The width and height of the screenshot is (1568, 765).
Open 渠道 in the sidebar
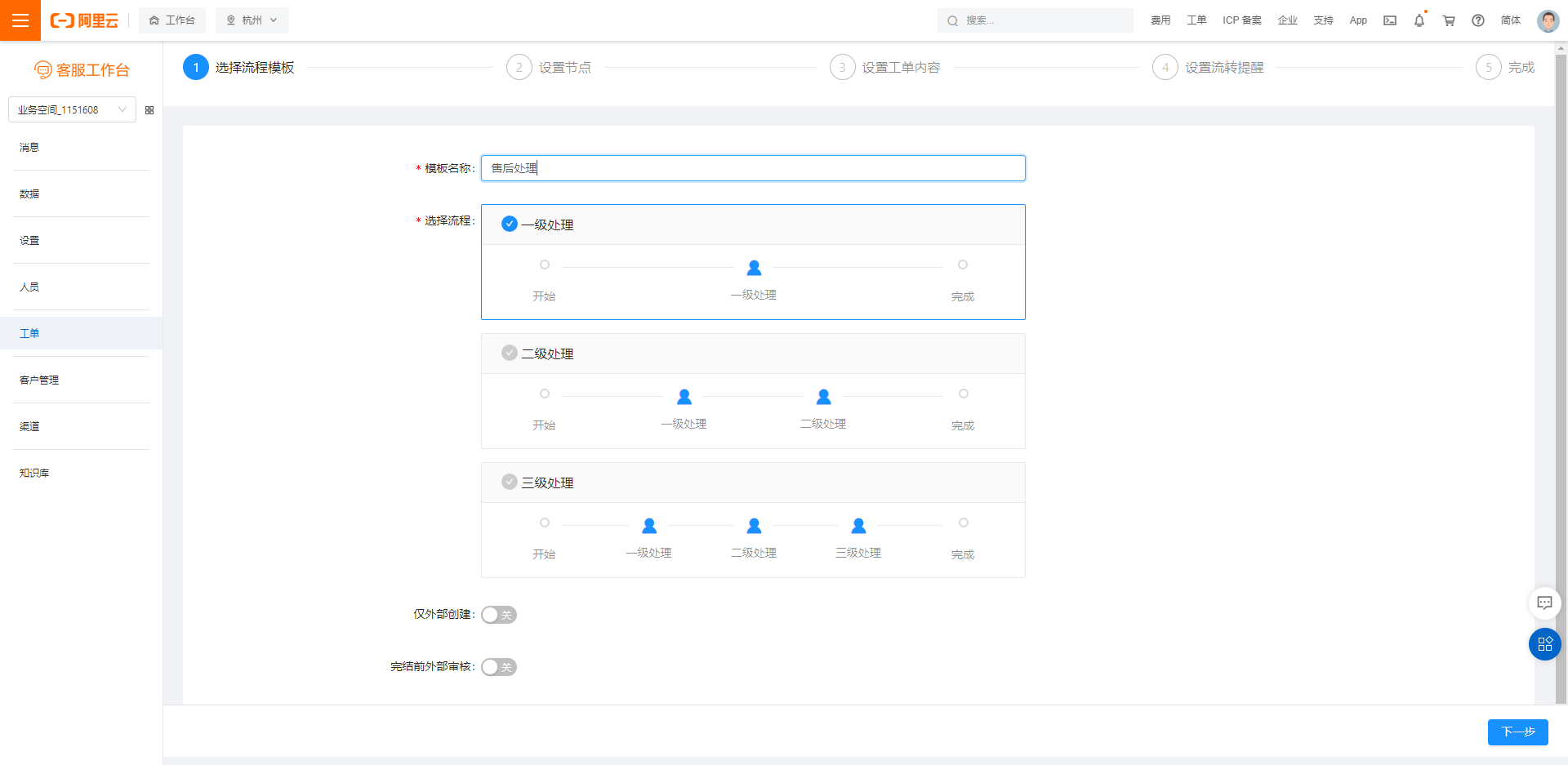pyautogui.click(x=81, y=426)
